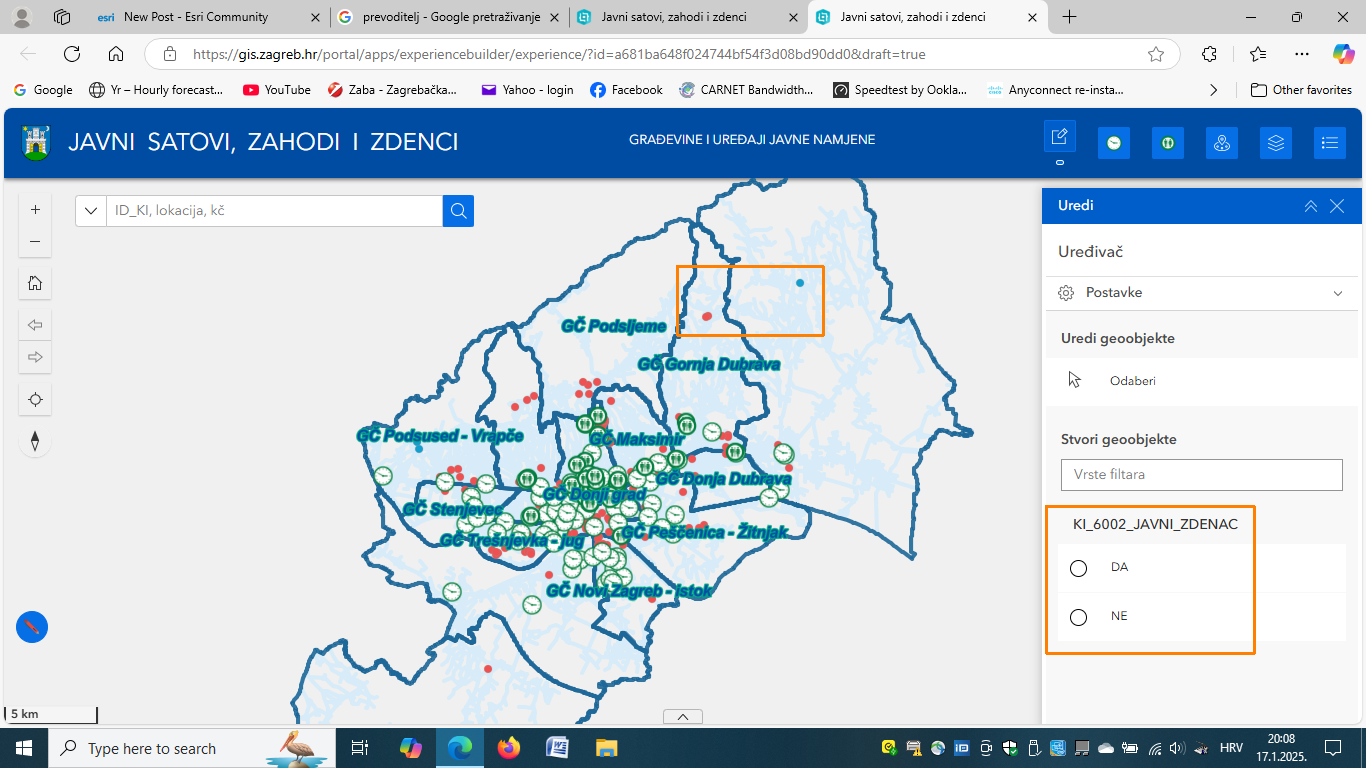Open the zdenci location marker widget
Viewport: 1366px width, 768px height.
pyautogui.click(x=1222, y=143)
